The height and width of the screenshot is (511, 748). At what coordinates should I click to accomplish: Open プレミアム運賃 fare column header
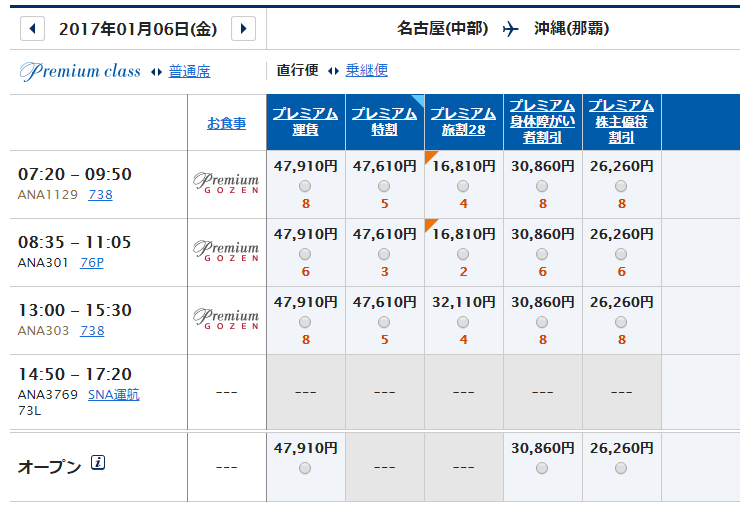click(305, 122)
